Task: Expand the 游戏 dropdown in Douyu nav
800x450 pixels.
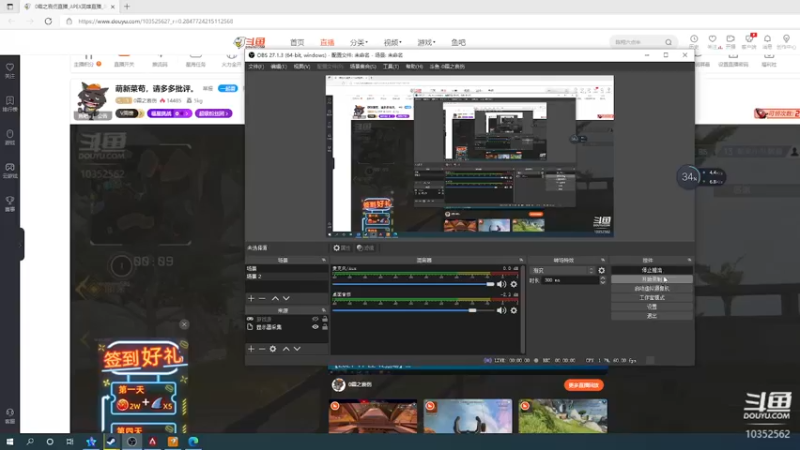Action: click(x=426, y=42)
